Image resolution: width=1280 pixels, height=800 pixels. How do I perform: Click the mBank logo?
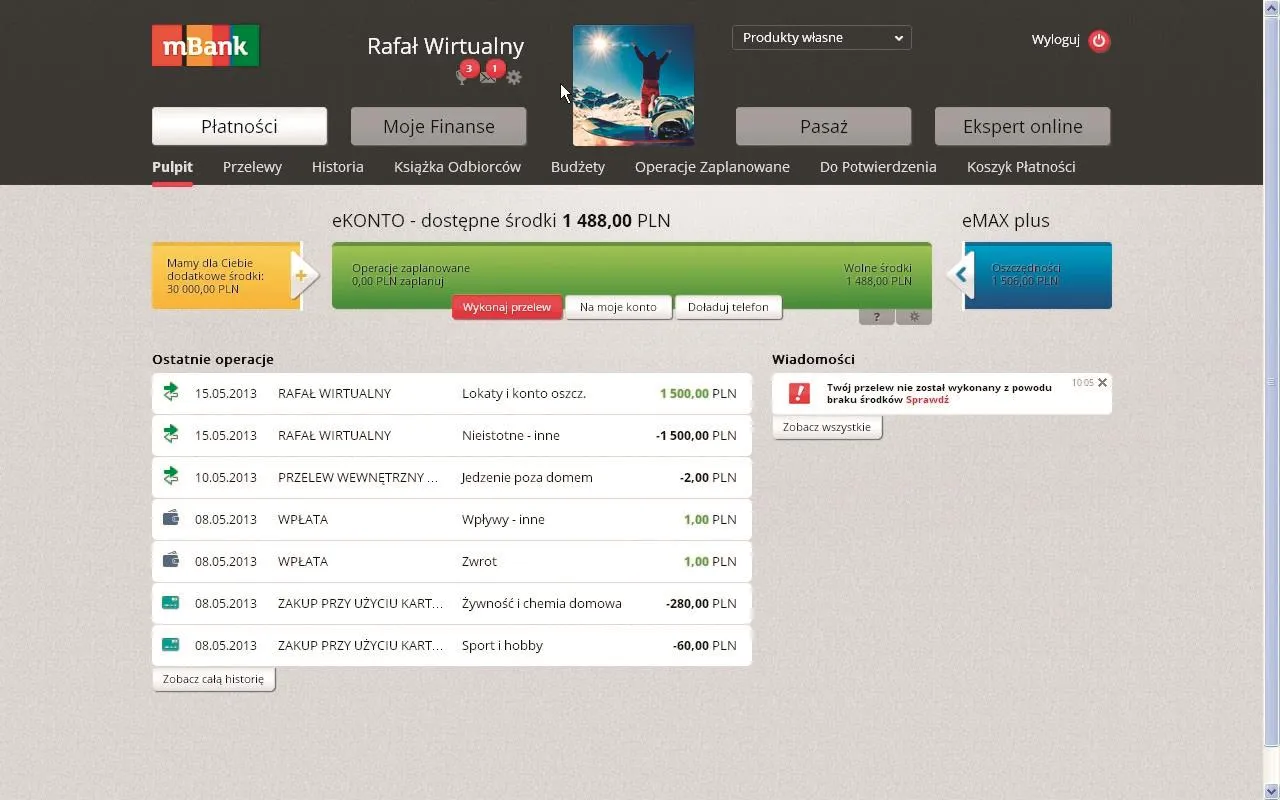204,45
